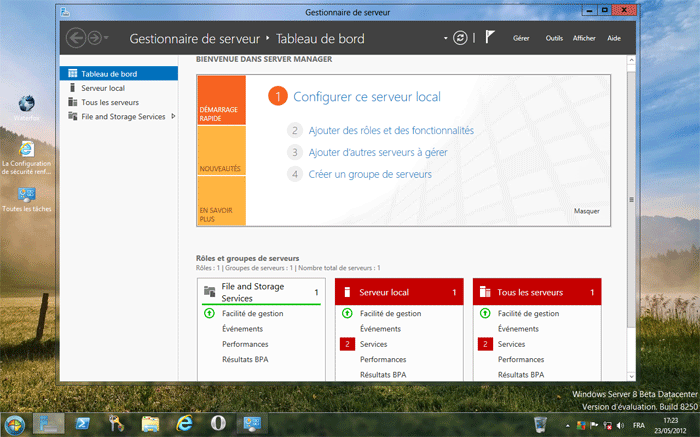Open the Outils menu
The height and width of the screenshot is (437, 700).
point(554,38)
